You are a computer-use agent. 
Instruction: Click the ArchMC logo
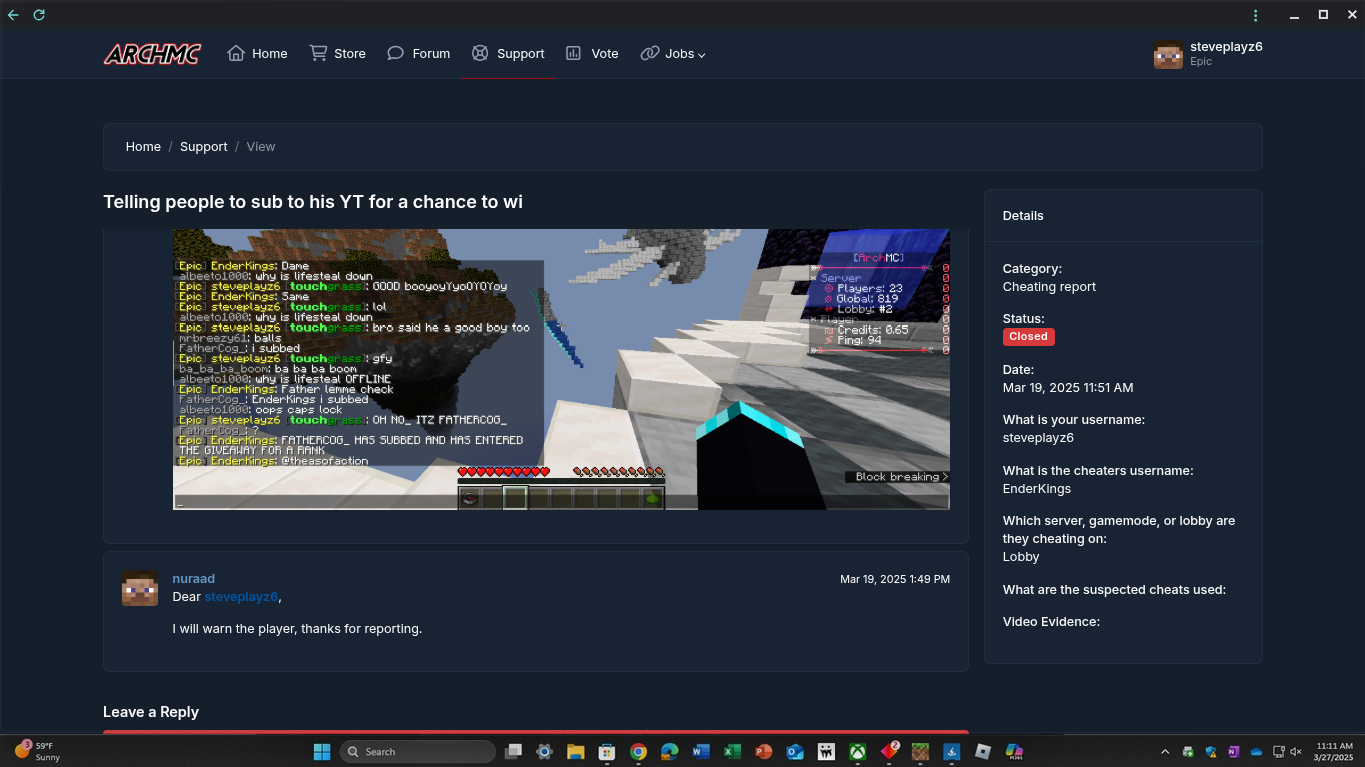152,54
